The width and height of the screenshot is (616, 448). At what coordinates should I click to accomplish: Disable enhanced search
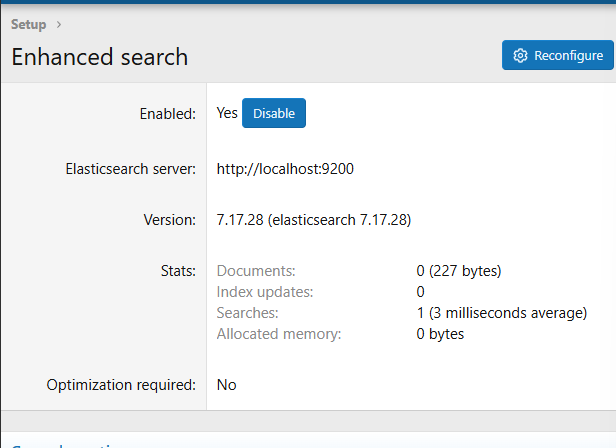[274, 113]
